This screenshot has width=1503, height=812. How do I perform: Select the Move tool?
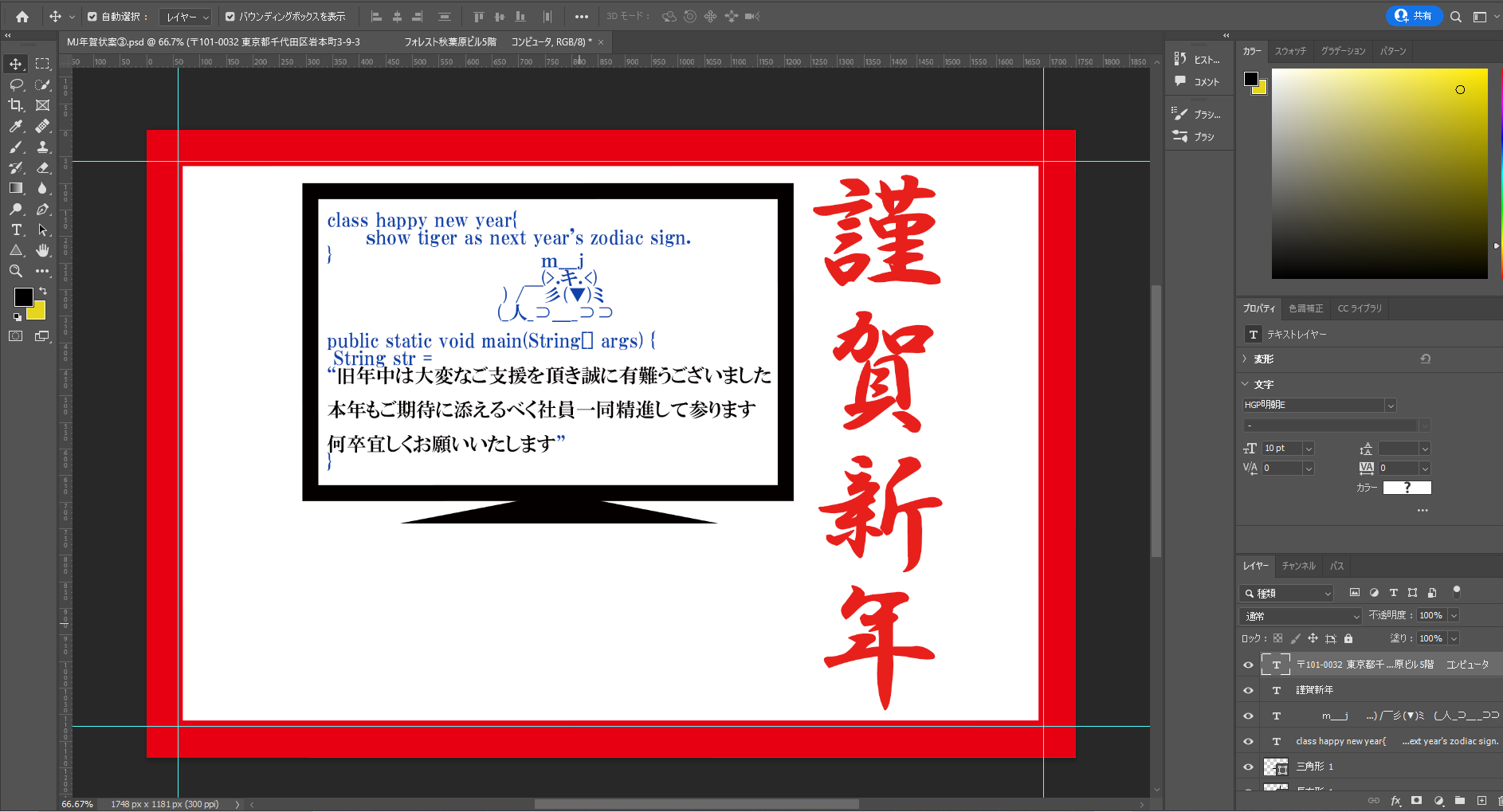coord(16,64)
